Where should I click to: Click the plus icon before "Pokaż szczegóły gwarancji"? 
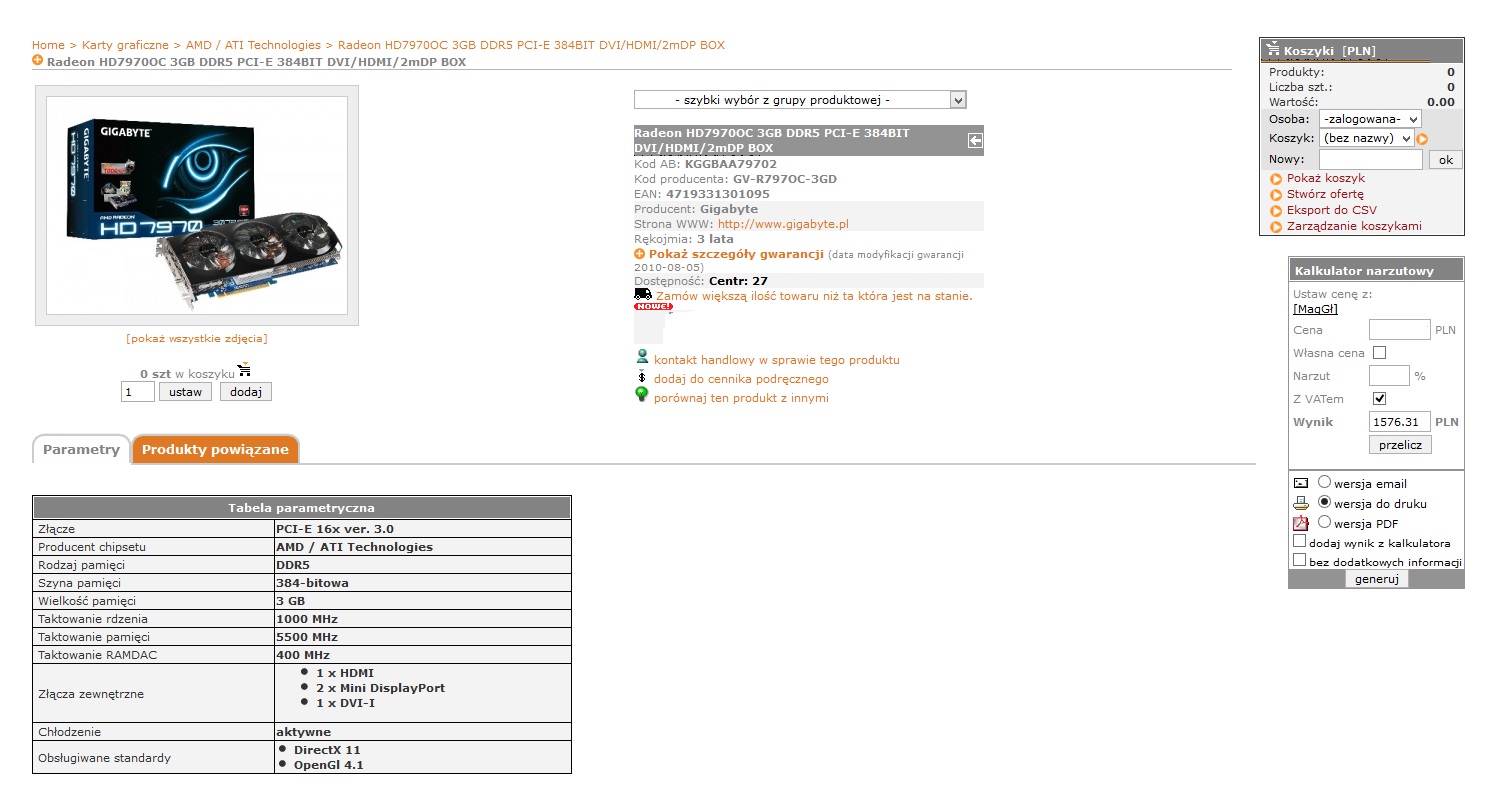(x=640, y=254)
